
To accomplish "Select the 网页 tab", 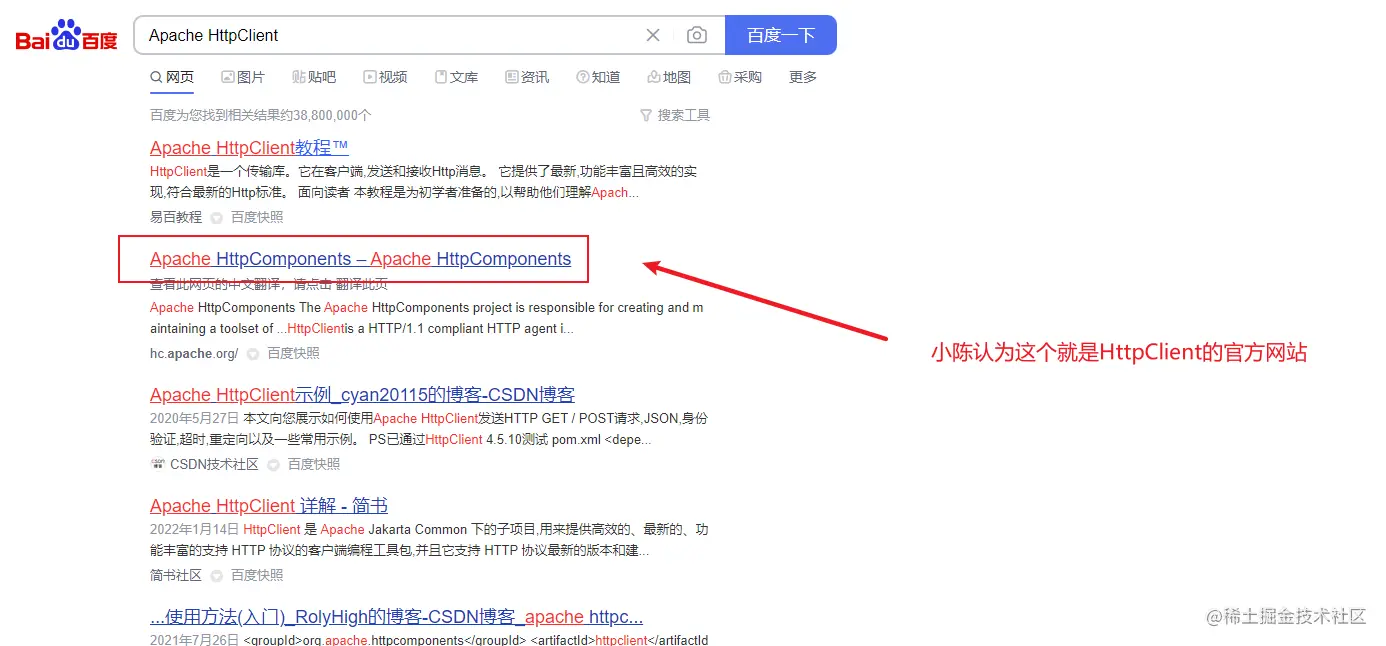I will click(172, 77).
